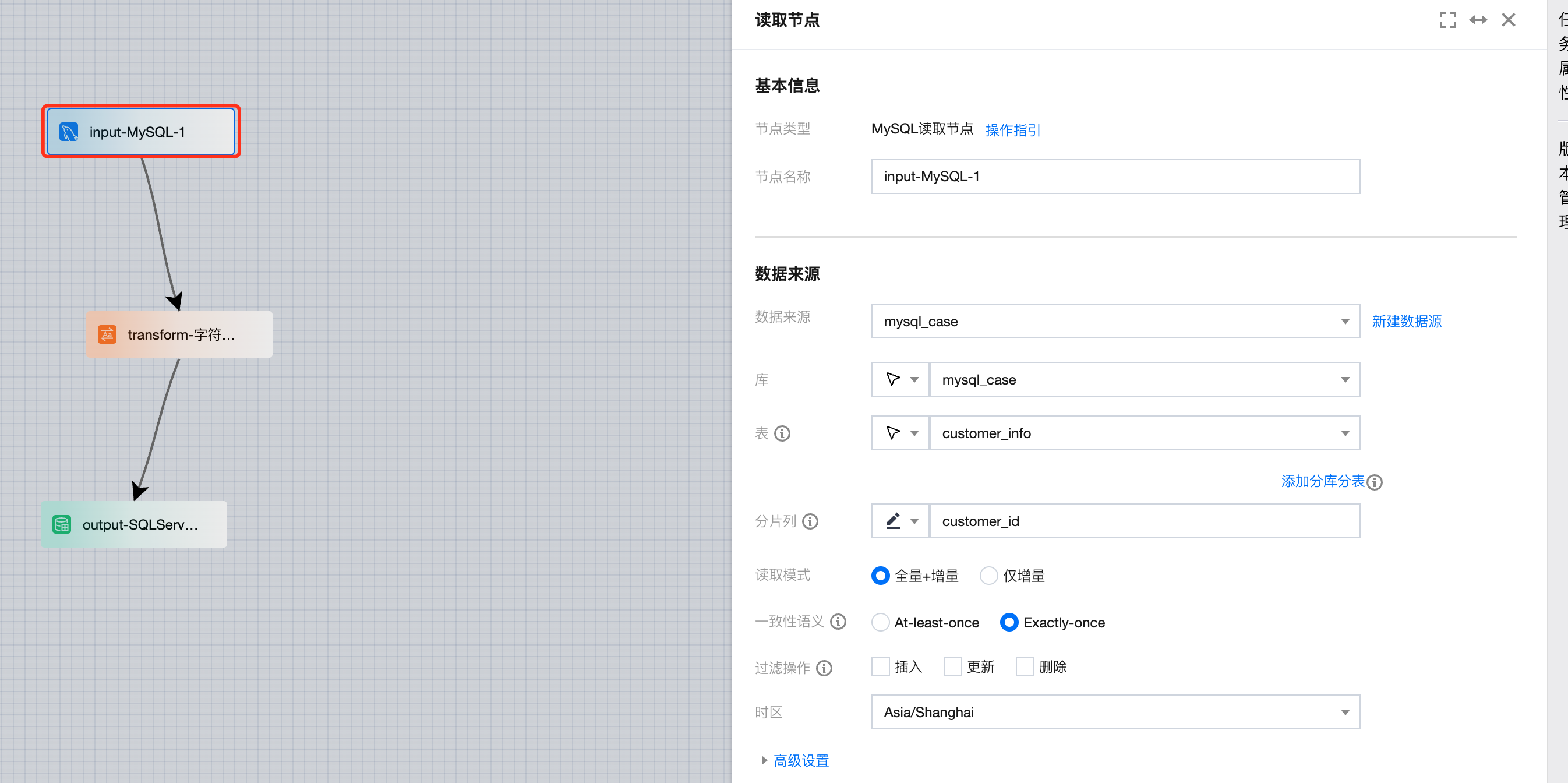1568x783 pixels.
Task: Click the transform node's orange icon
Action: 107,334
